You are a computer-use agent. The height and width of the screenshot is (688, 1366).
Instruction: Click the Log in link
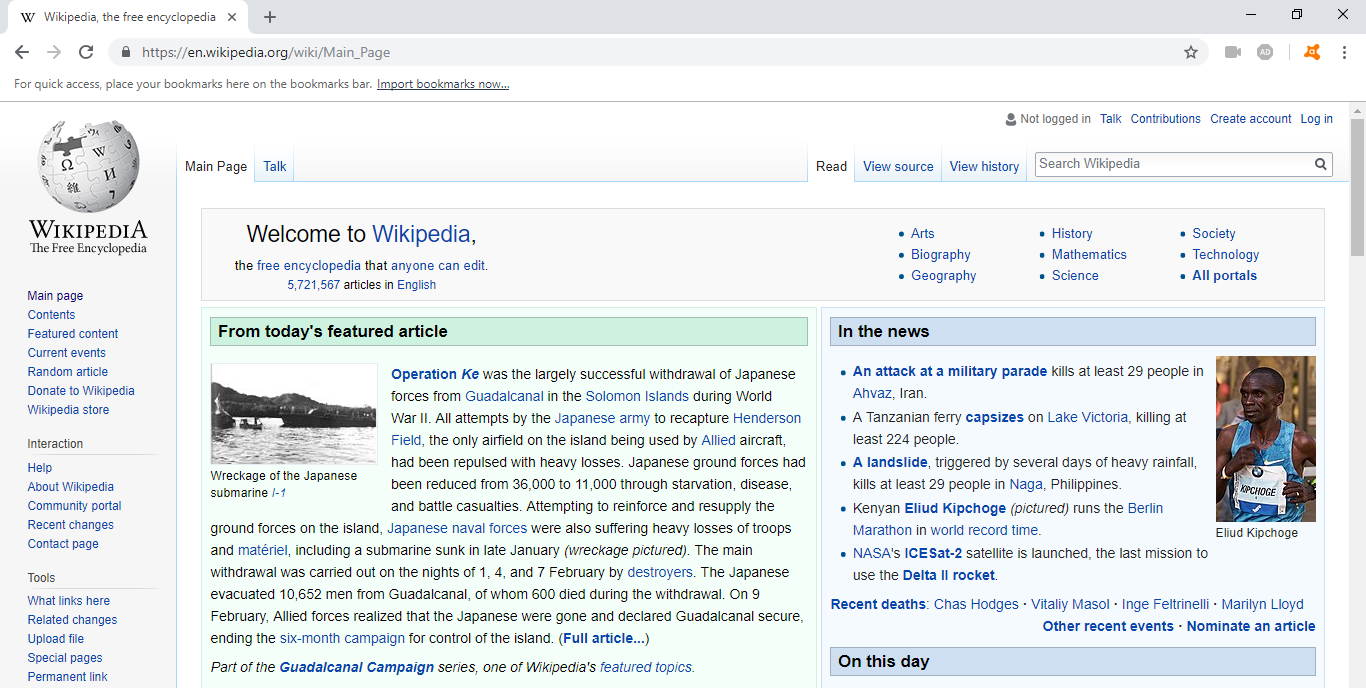1316,119
